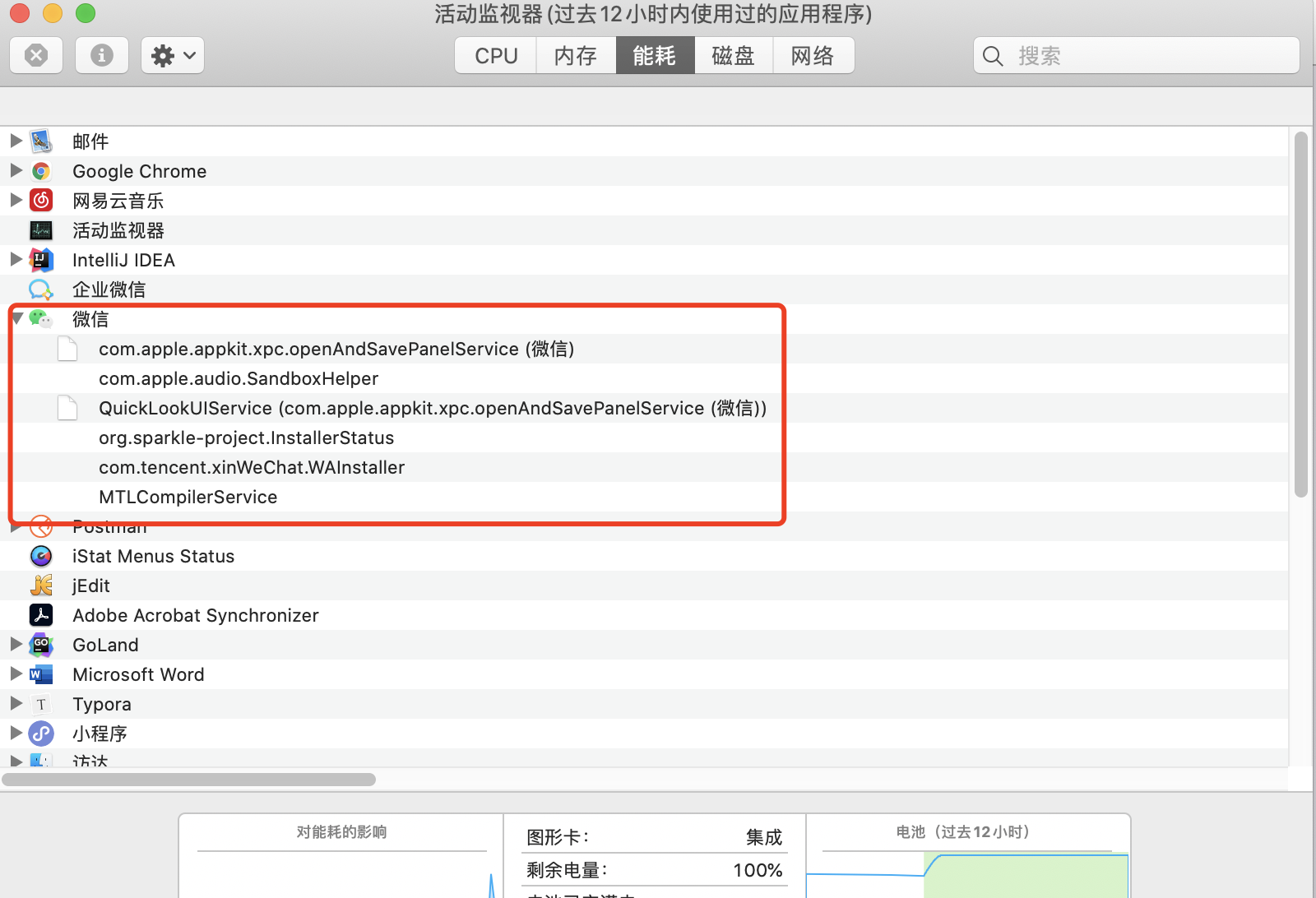
Task: Click the Google Chrome icon
Action: coord(41,171)
